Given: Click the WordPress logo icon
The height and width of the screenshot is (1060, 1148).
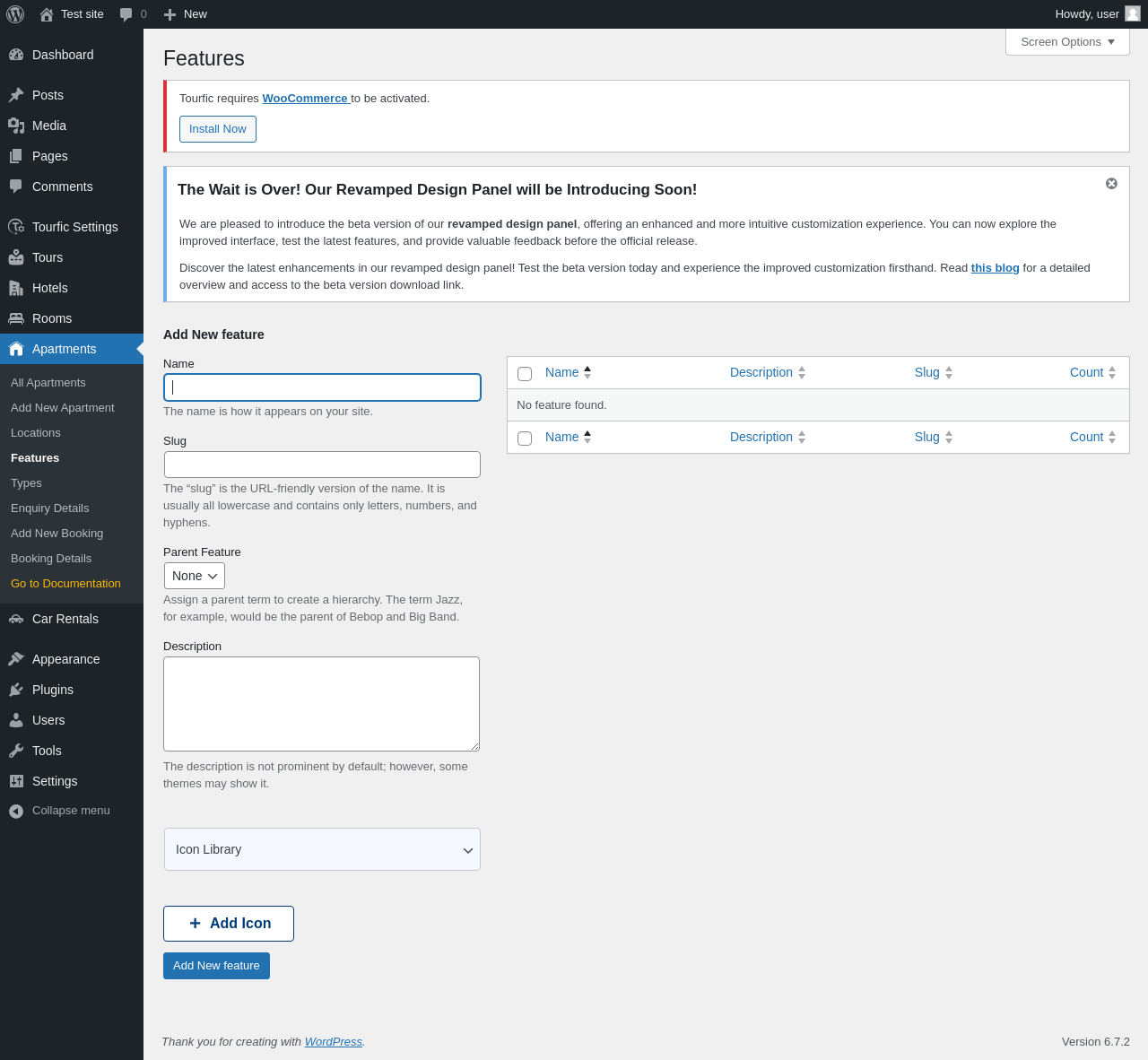Looking at the screenshot, I should pos(15,14).
